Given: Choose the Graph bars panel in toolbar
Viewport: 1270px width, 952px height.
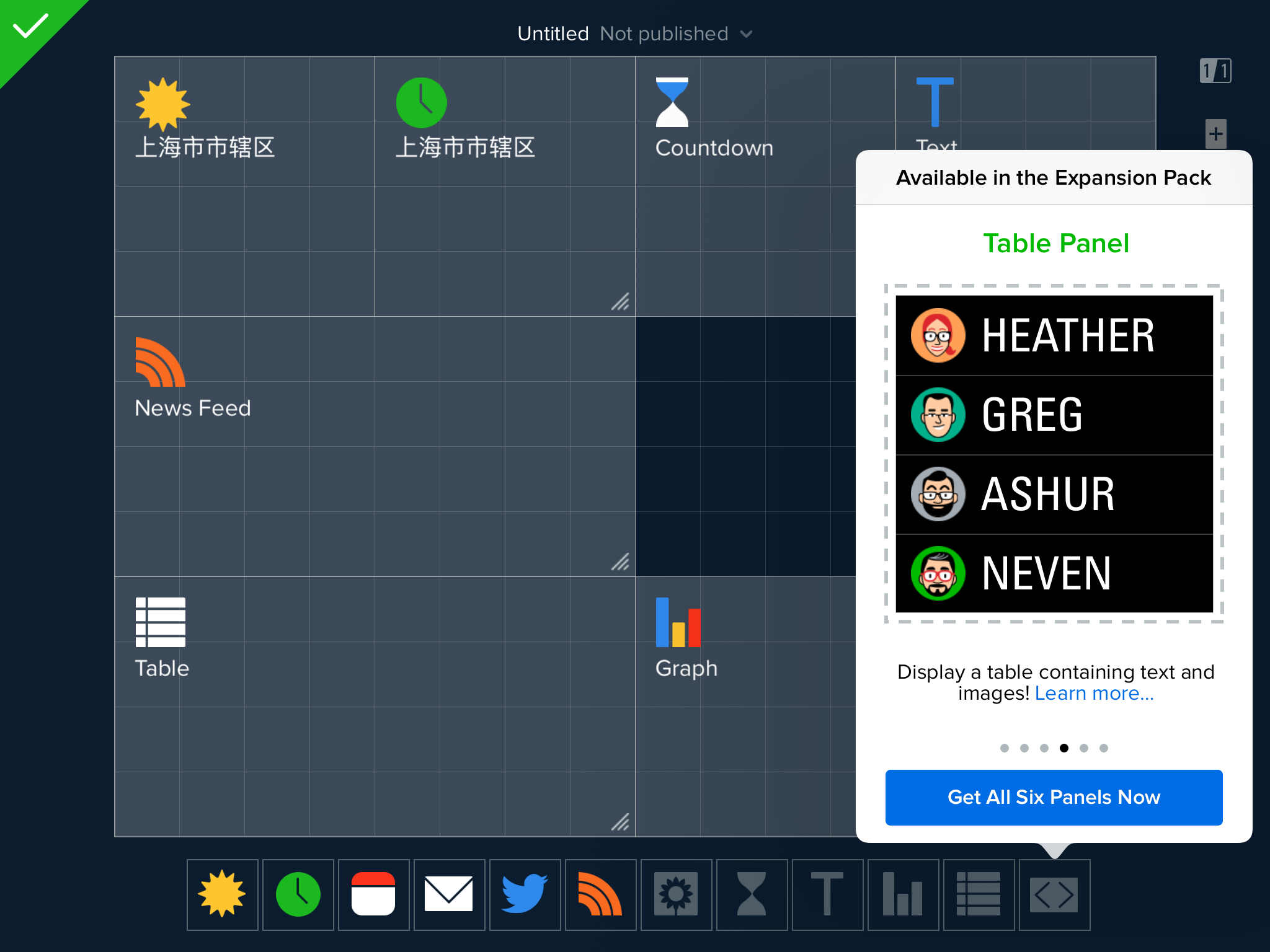Looking at the screenshot, I should 903,894.
